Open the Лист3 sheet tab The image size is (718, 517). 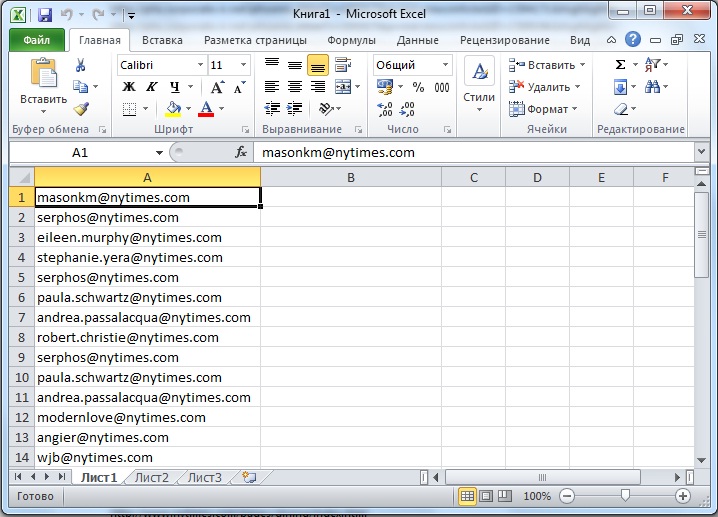coord(205,478)
